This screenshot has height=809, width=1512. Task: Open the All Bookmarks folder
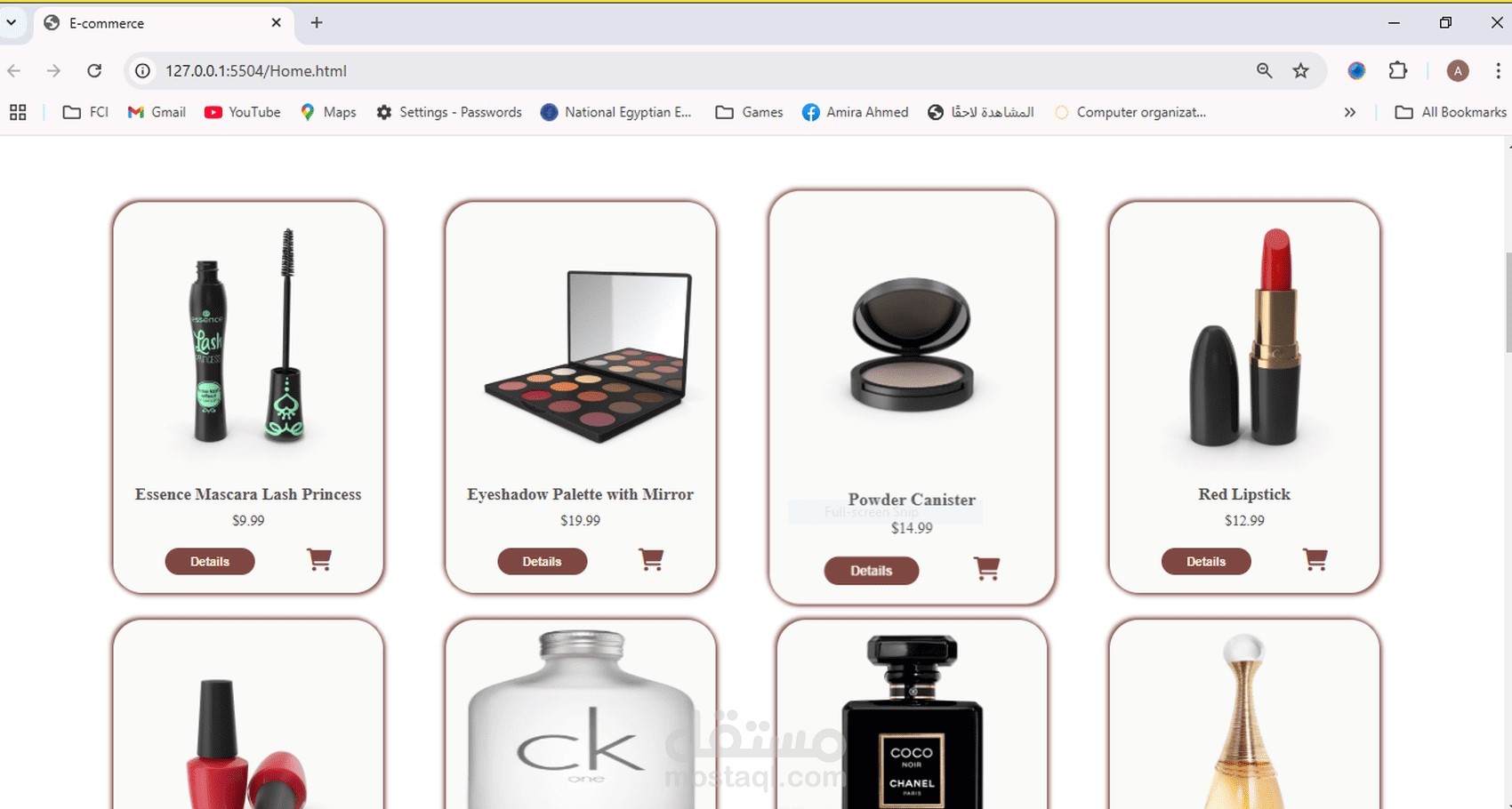1451,112
